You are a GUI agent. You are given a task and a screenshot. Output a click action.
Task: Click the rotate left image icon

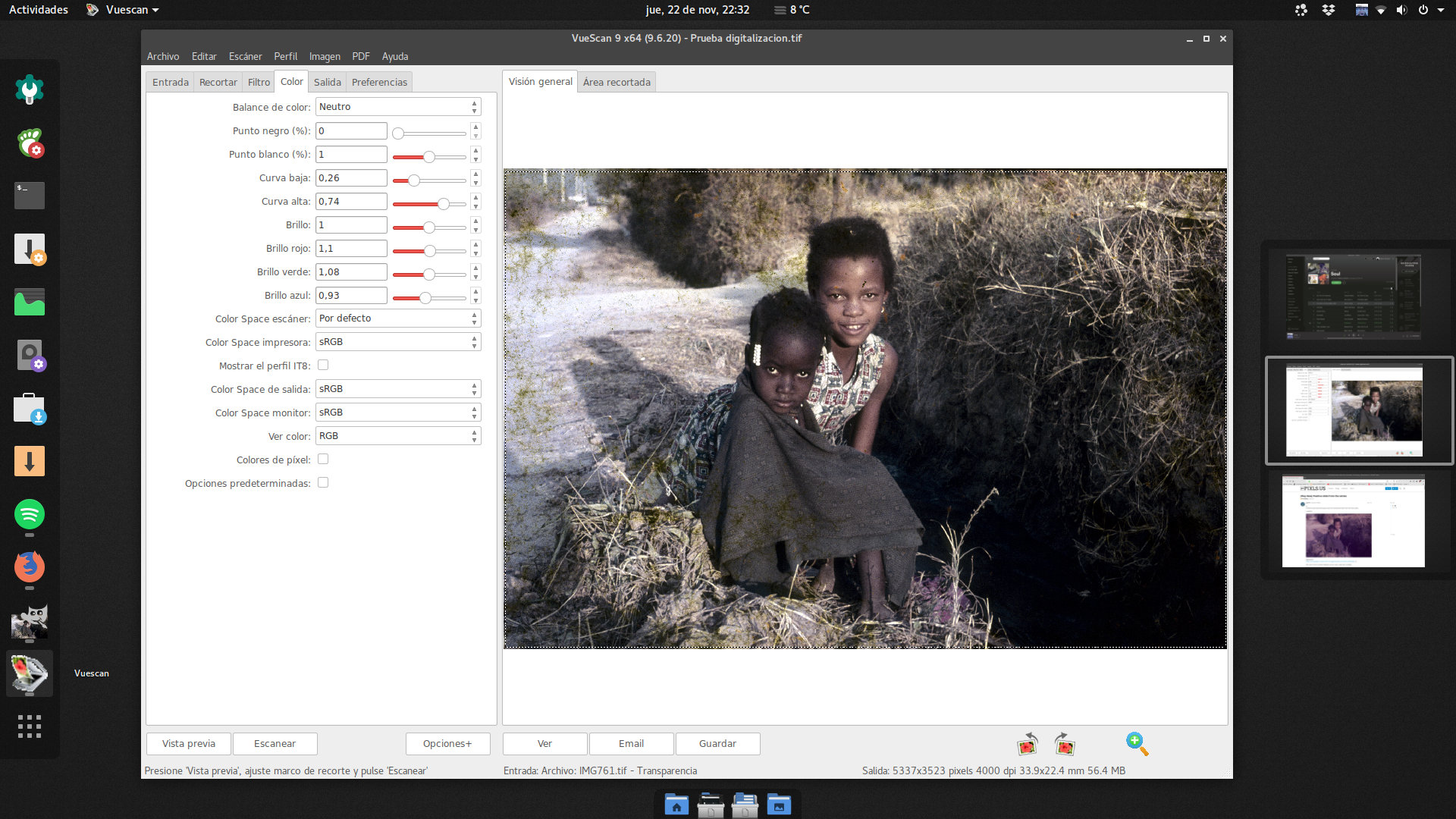pyautogui.click(x=1027, y=745)
